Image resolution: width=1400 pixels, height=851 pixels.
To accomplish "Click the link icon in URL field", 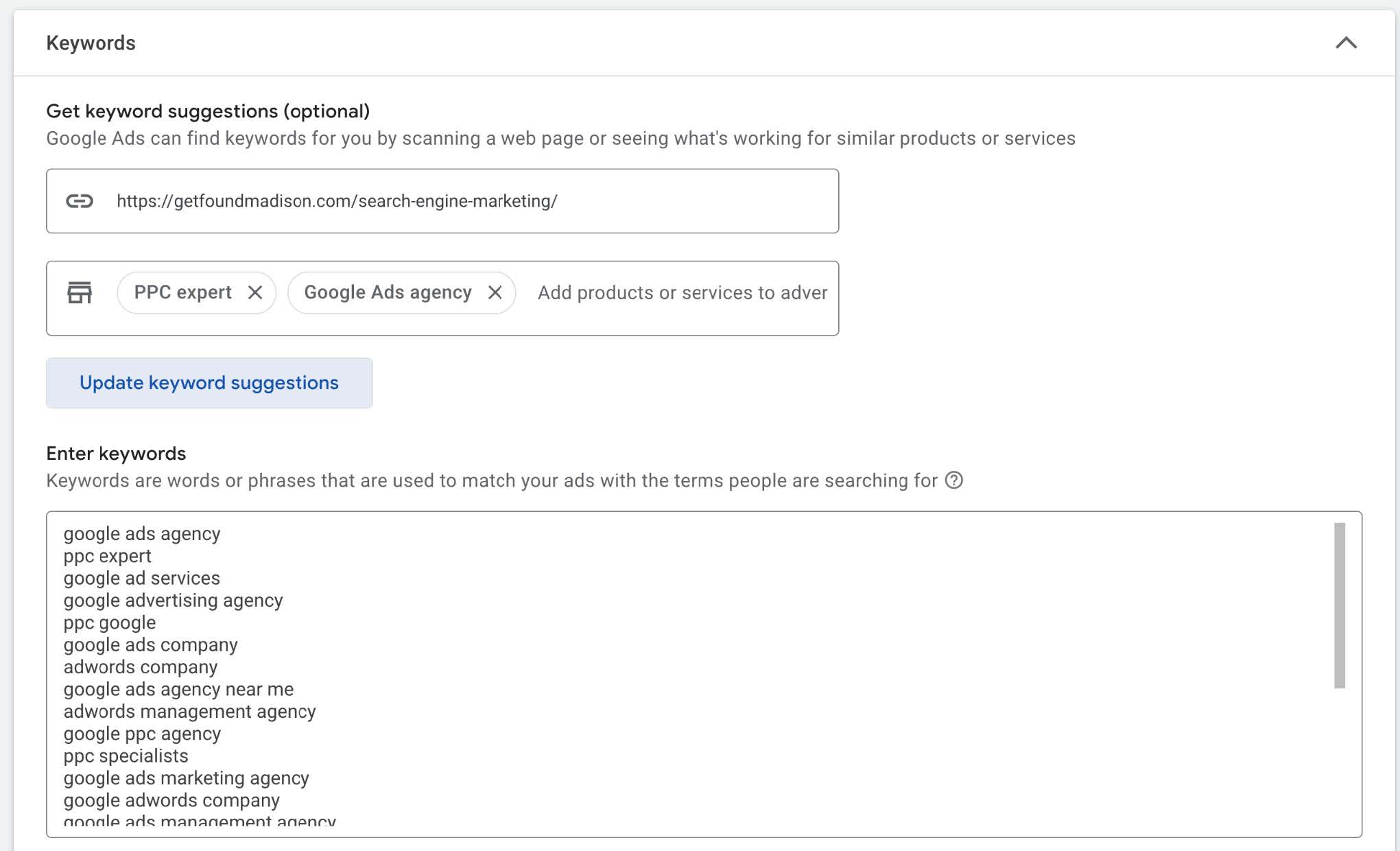I will point(80,201).
